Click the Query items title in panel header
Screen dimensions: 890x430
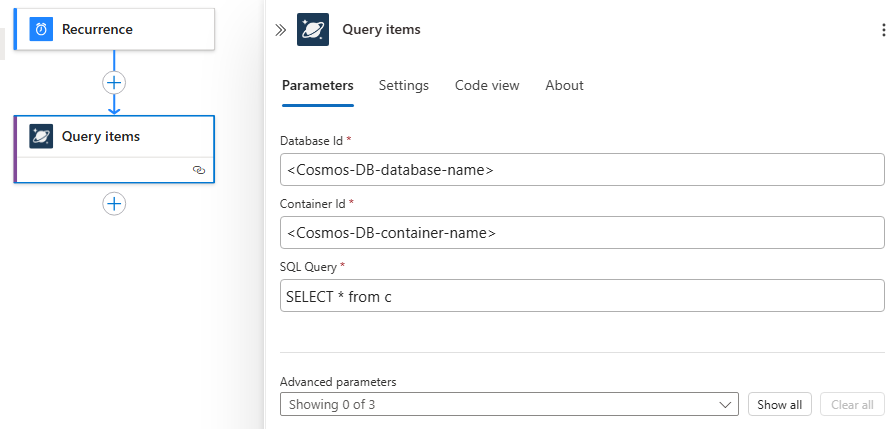point(381,30)
